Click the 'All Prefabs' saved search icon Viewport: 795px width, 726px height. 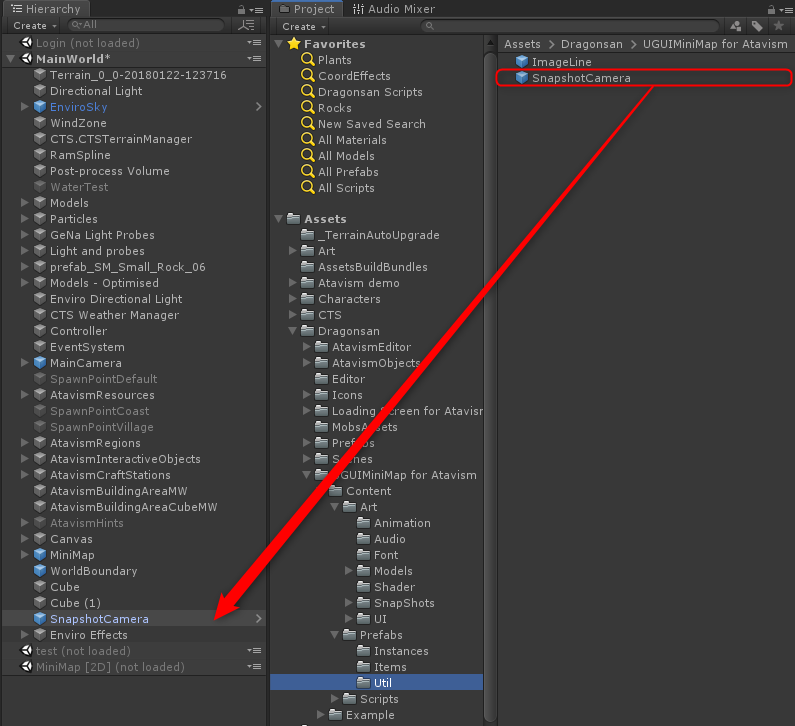pyautogui.click(x=308, y=172)
